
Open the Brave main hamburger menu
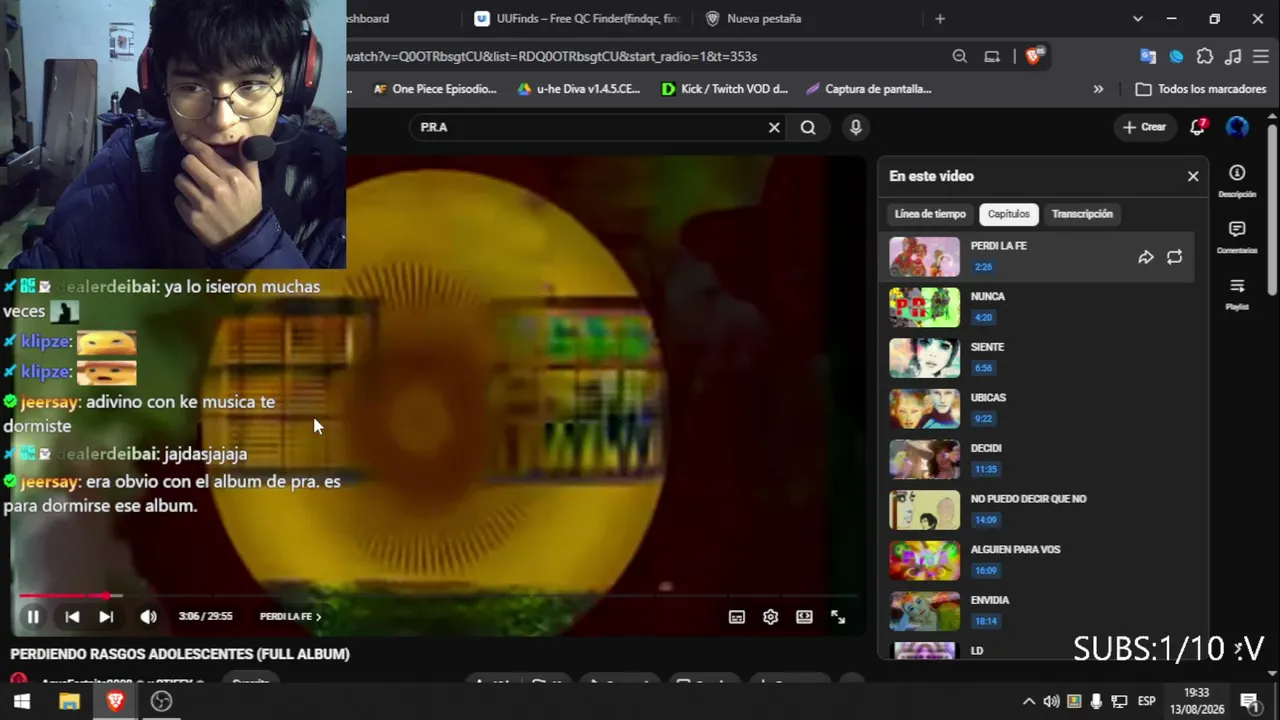point(1261,56)
